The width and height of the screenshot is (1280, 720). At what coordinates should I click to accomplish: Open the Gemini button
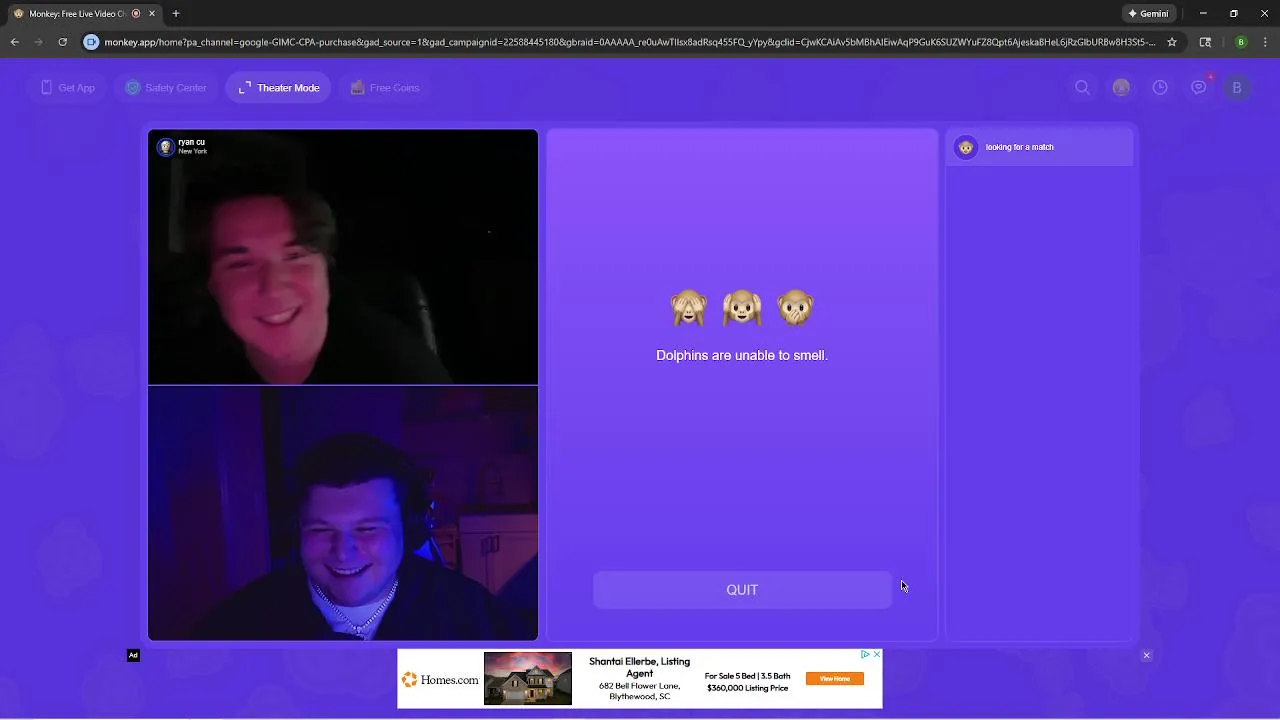pyautogui.click(x=1148, y=14)
